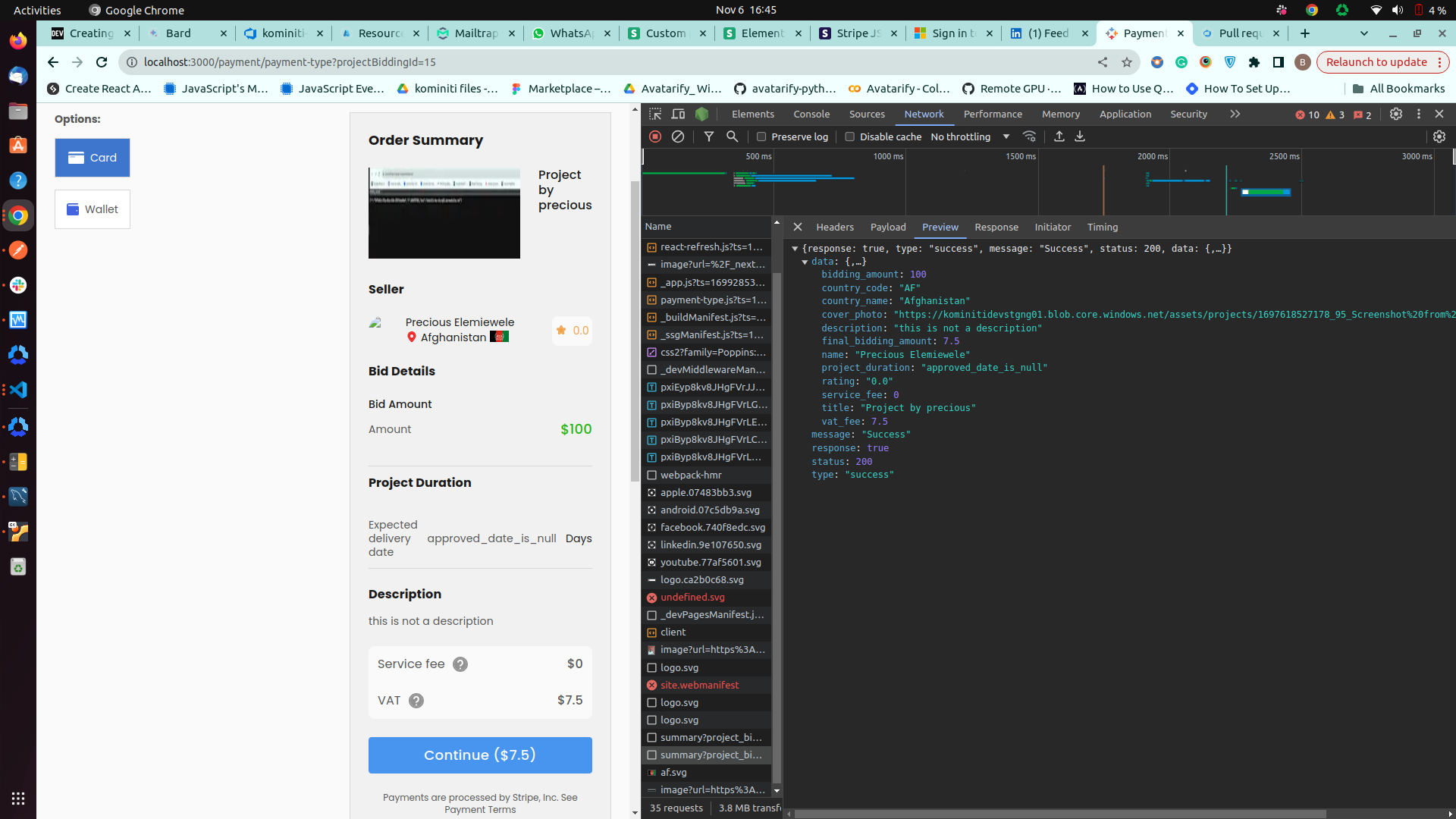Click the stop recording network log icon

click(655, 136)
